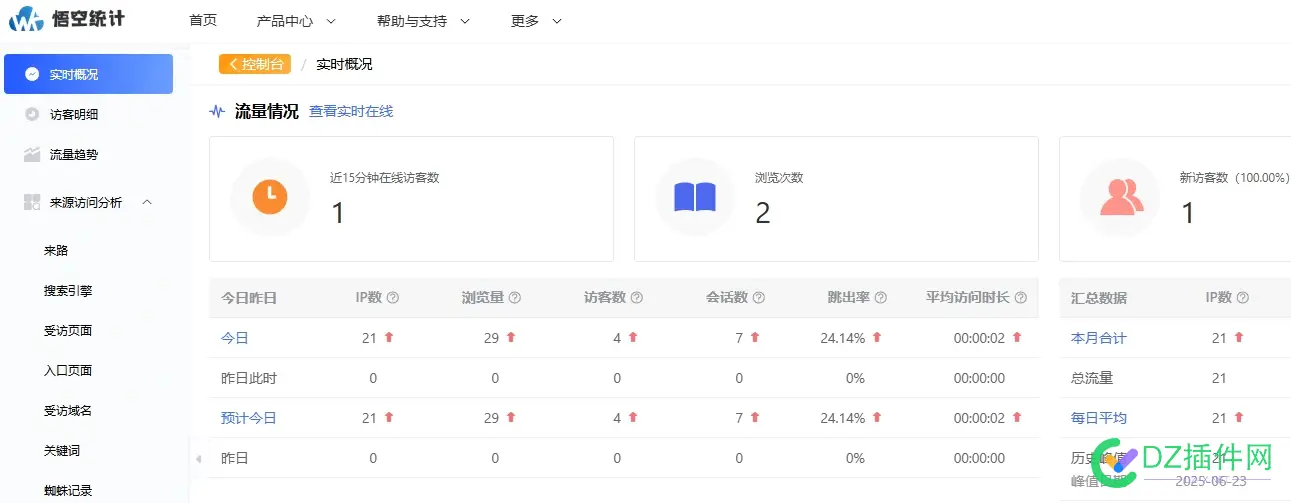Expand the 产品中心 dropdown menu

click(x=296, y=21)
